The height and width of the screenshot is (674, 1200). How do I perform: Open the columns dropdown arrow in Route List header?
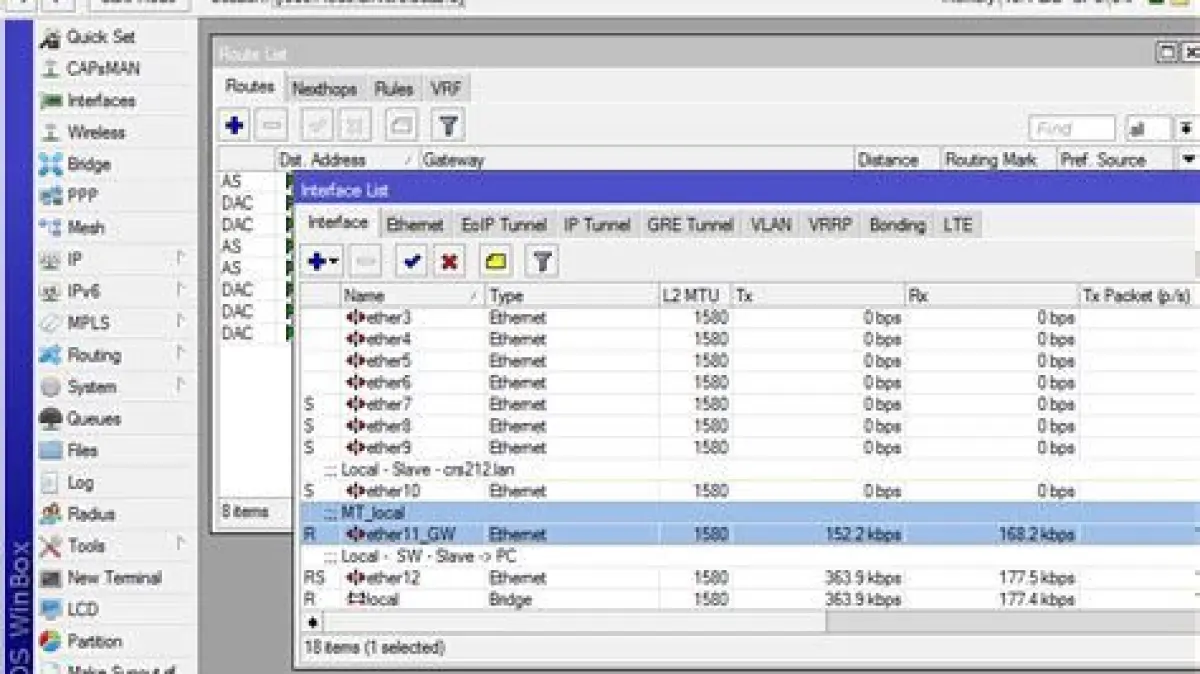point(1188,160)
